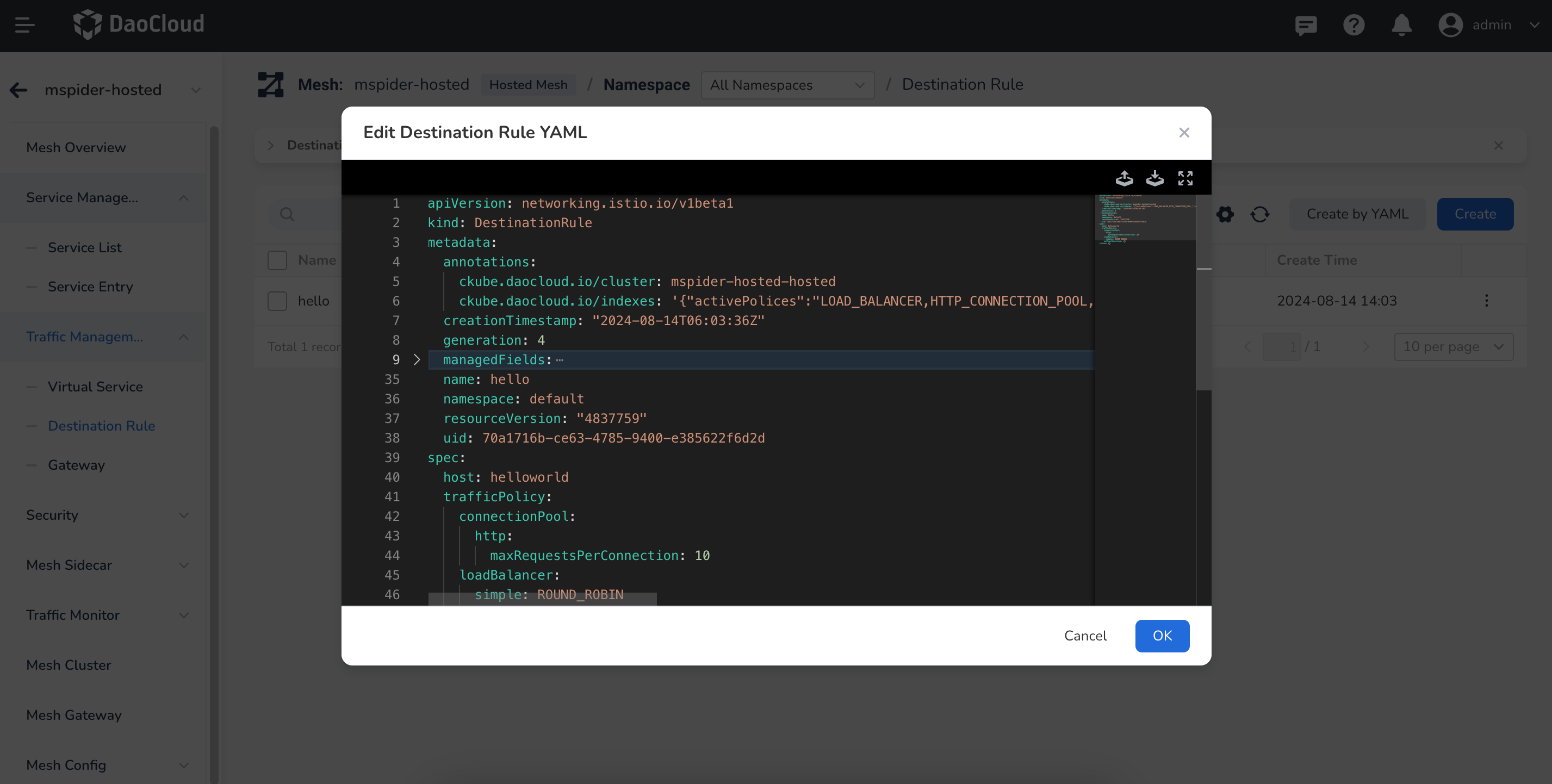The image size is (1552, 784).
Task: Enter fullscreen mode for the YAML editor
Action: pos(1185,178)
